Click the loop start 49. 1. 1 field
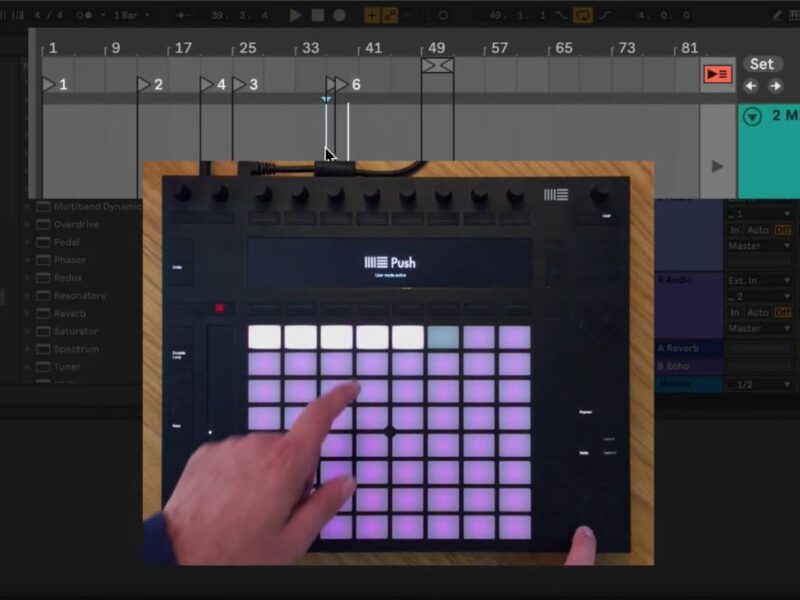The width and height of the screenshot is (800, 600). 517,15
